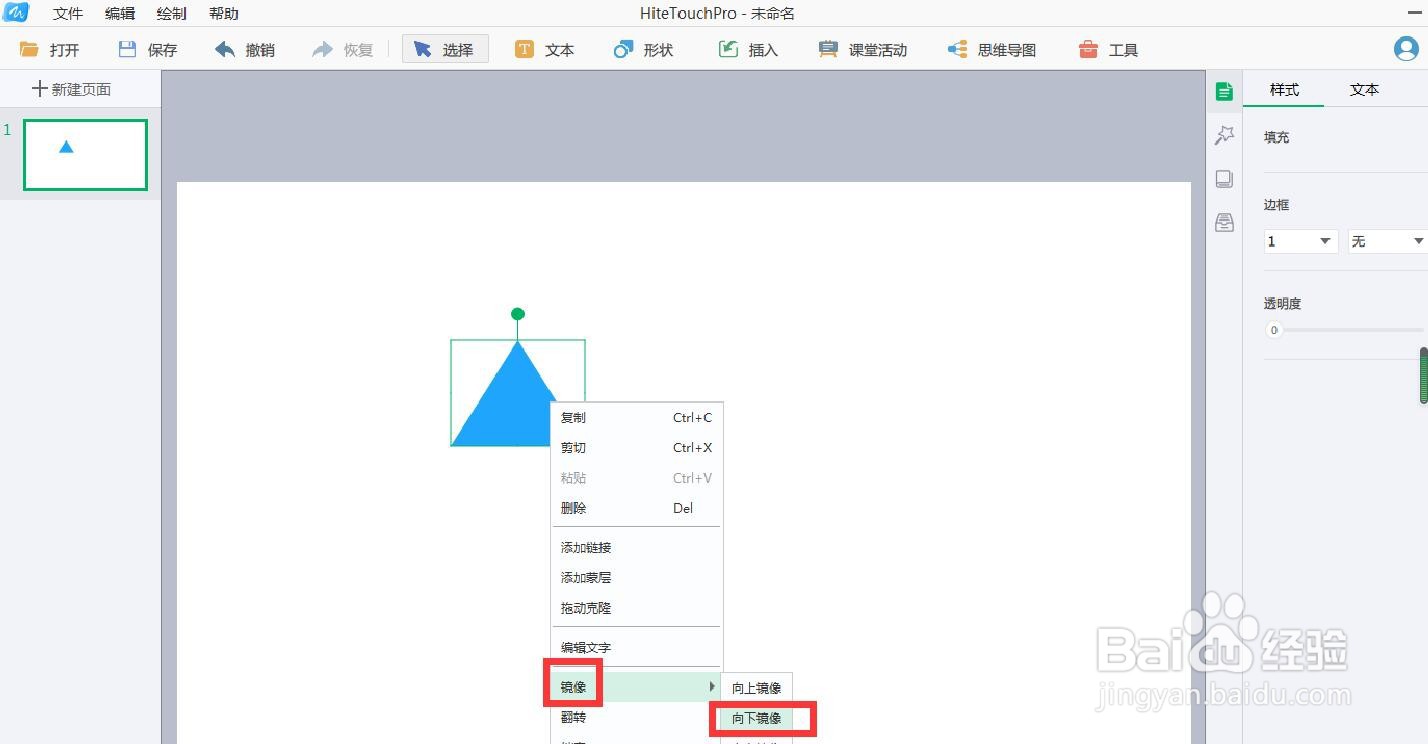Image resolution: width=1428 pixels, height=744 pixels.
Task: Open the 思维导图 mind map tool
Action: click(990, 48)
